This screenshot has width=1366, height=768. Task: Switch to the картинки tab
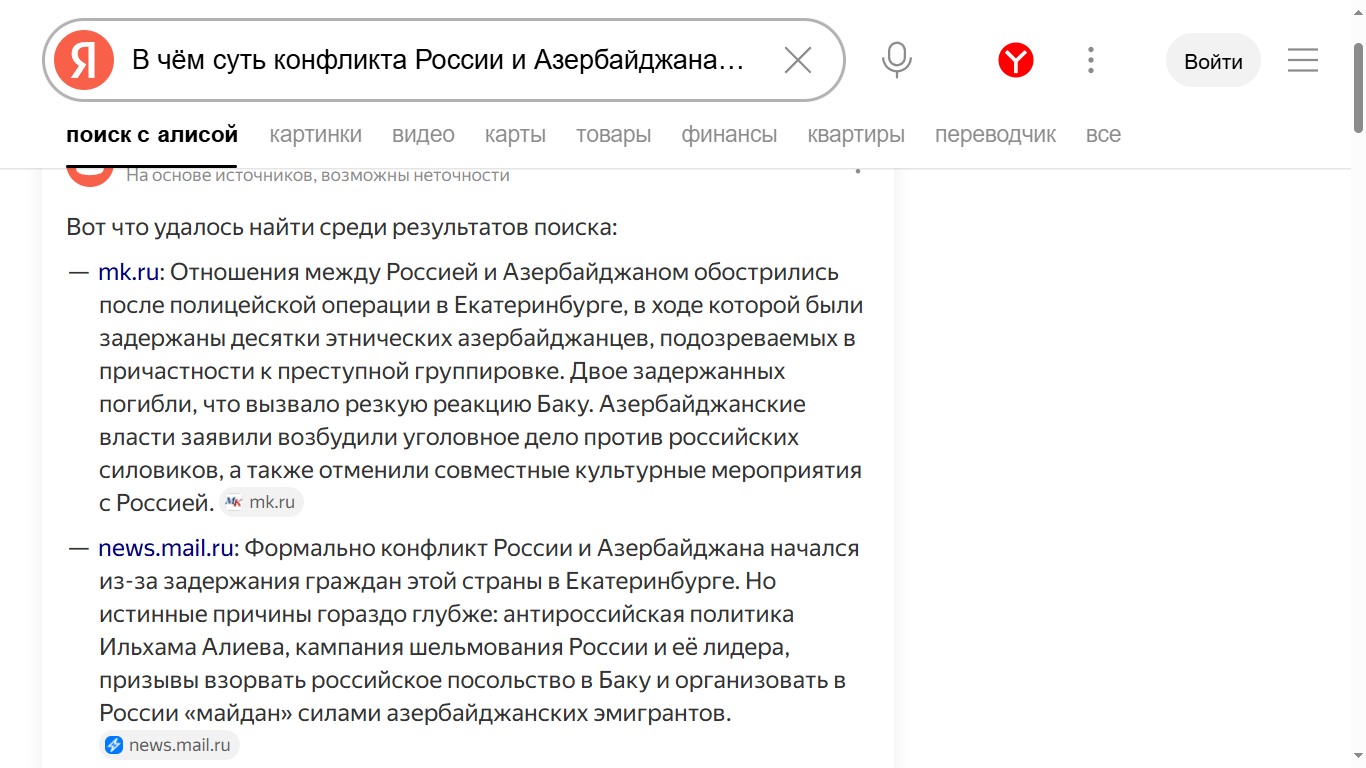coord(315,134)
